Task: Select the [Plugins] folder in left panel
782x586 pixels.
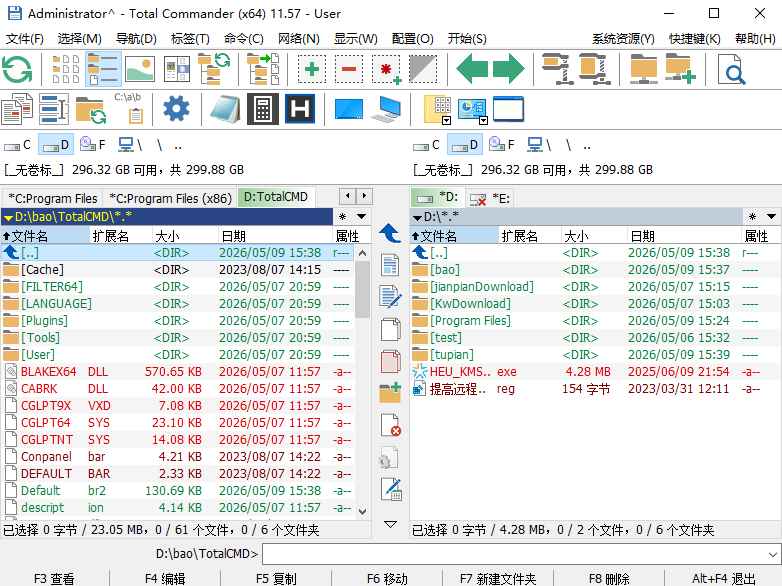Action: (178, 321)
